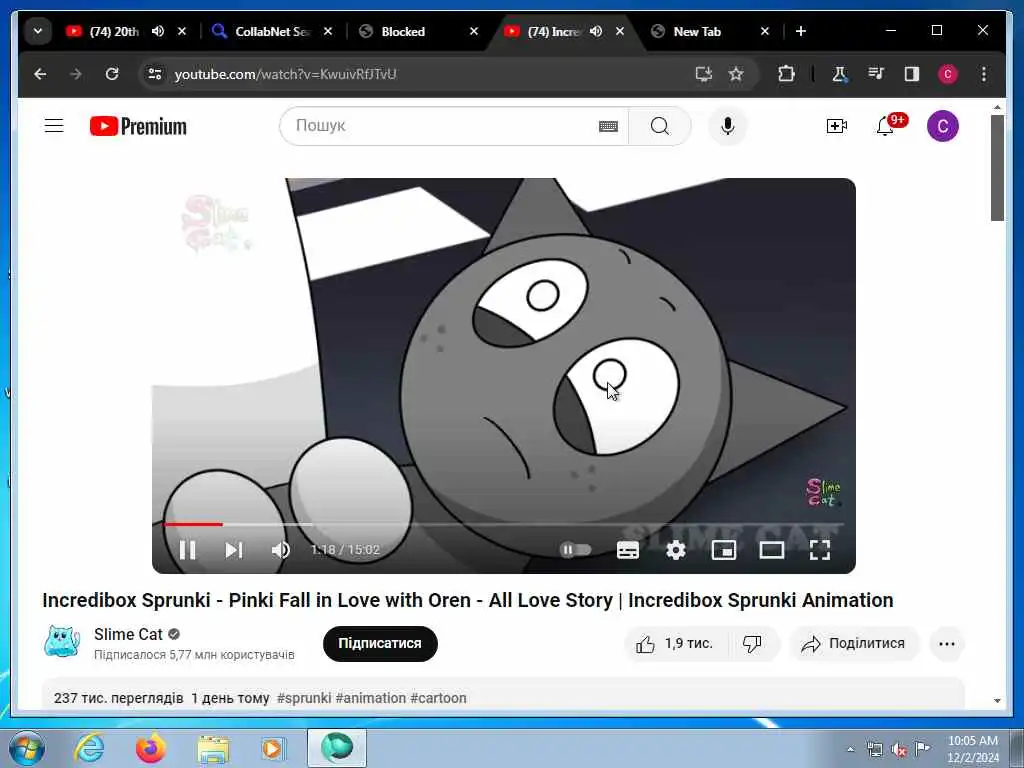Image resolution: width=1024 pixels, height=768 pixels.
Task: Close the '(74) Incre' active tab
Action: coord(620,31)
